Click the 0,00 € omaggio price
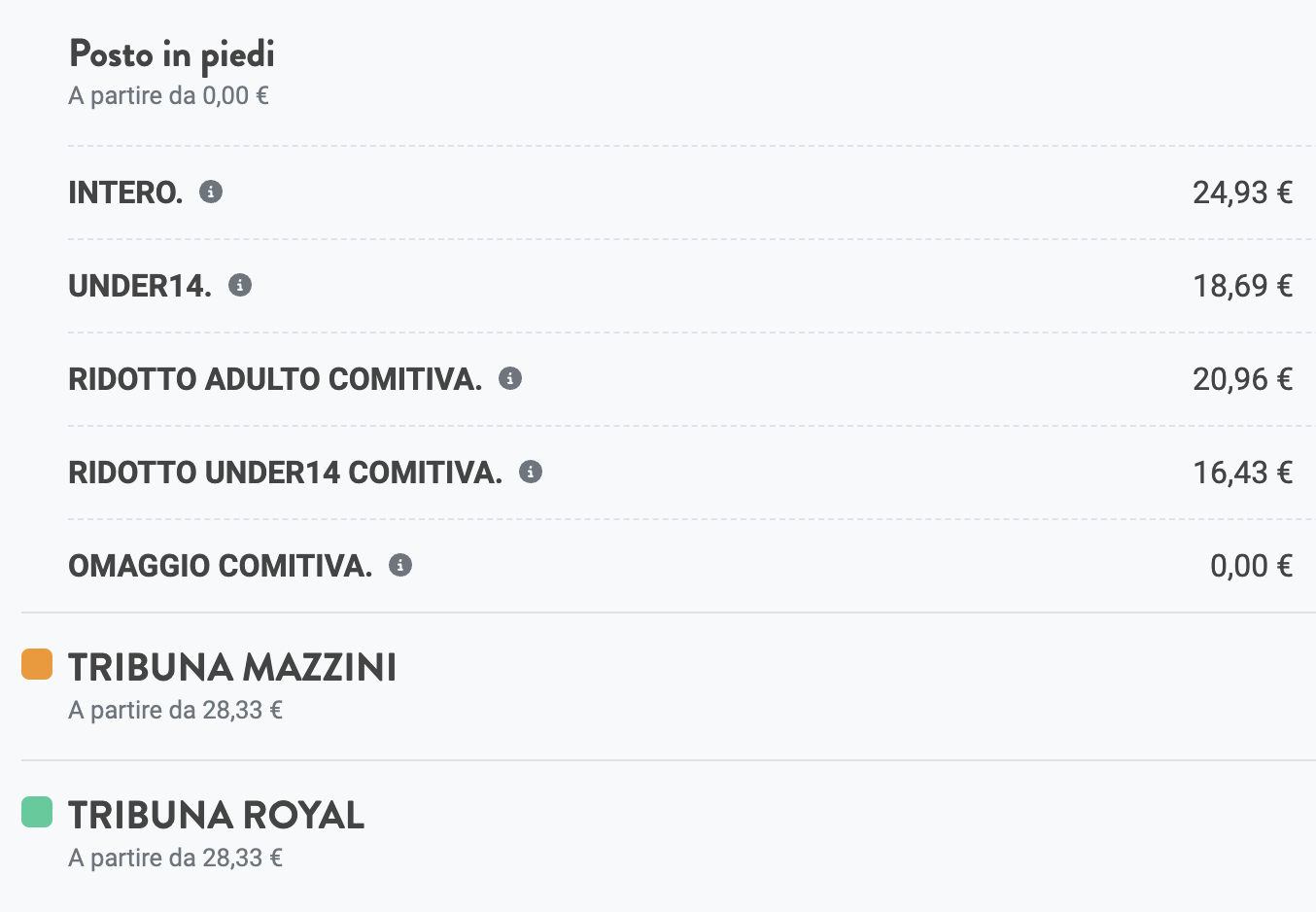Viewport: 1316px width, 912px height. [x=1252, y=566]
